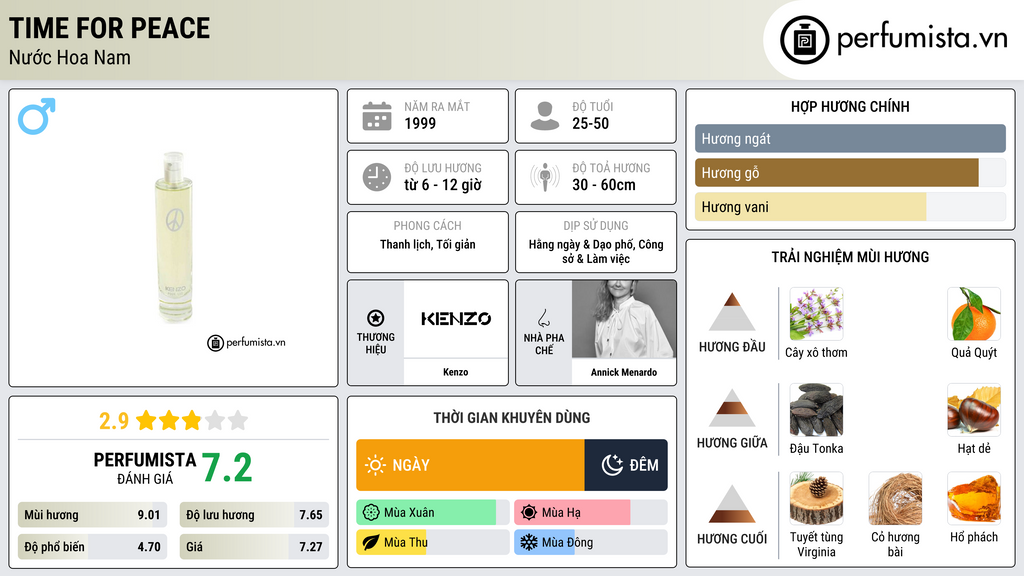
Task: Click the Mùa Thu season bar
Action: tap(432, 542)
